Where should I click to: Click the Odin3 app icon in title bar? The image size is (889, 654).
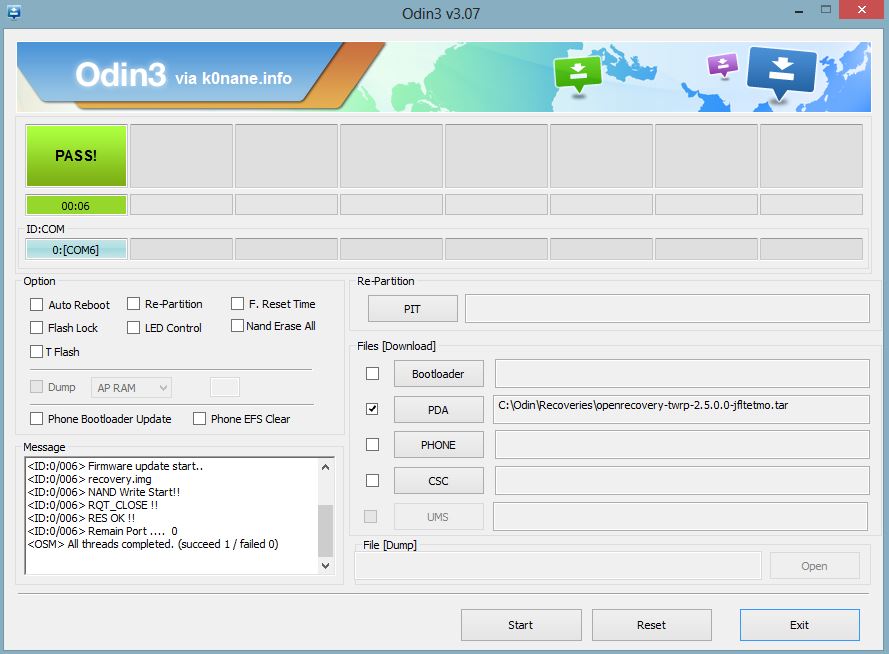pyautogui.click(x=14, y=12)
